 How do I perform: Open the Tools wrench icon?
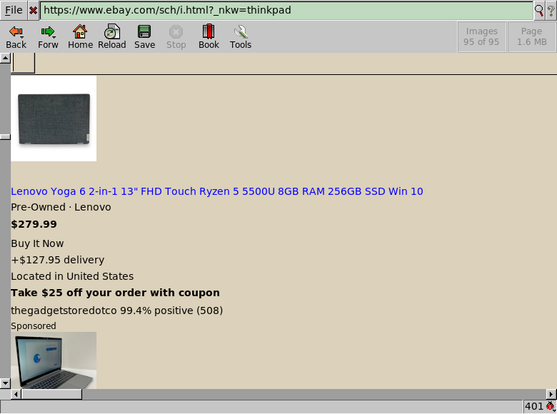(240, 36)
